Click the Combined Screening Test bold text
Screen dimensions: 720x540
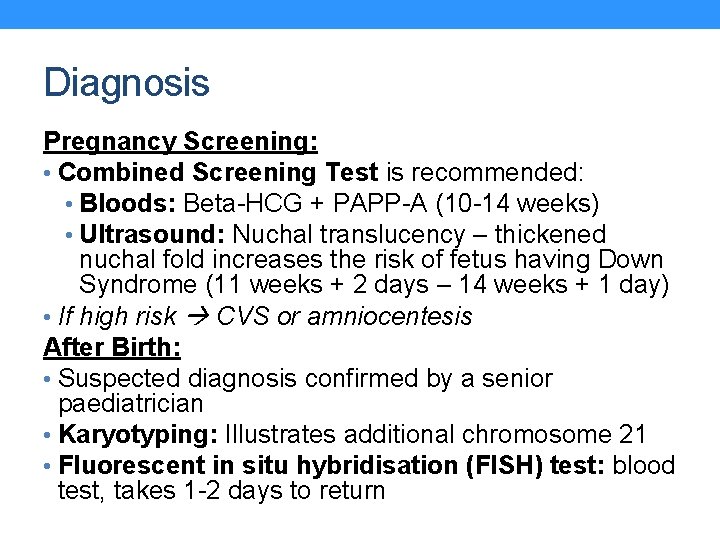219,172
